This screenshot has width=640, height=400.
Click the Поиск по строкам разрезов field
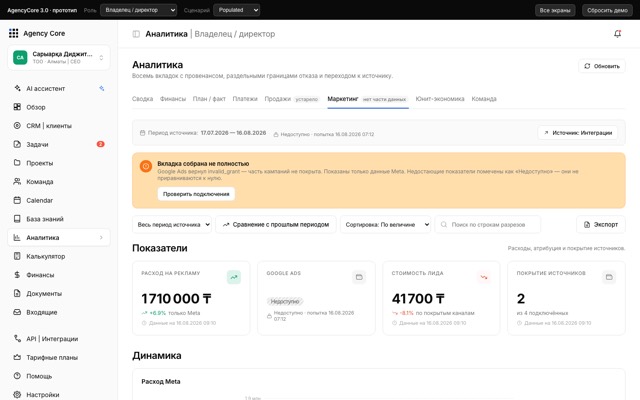pos(488,224)
